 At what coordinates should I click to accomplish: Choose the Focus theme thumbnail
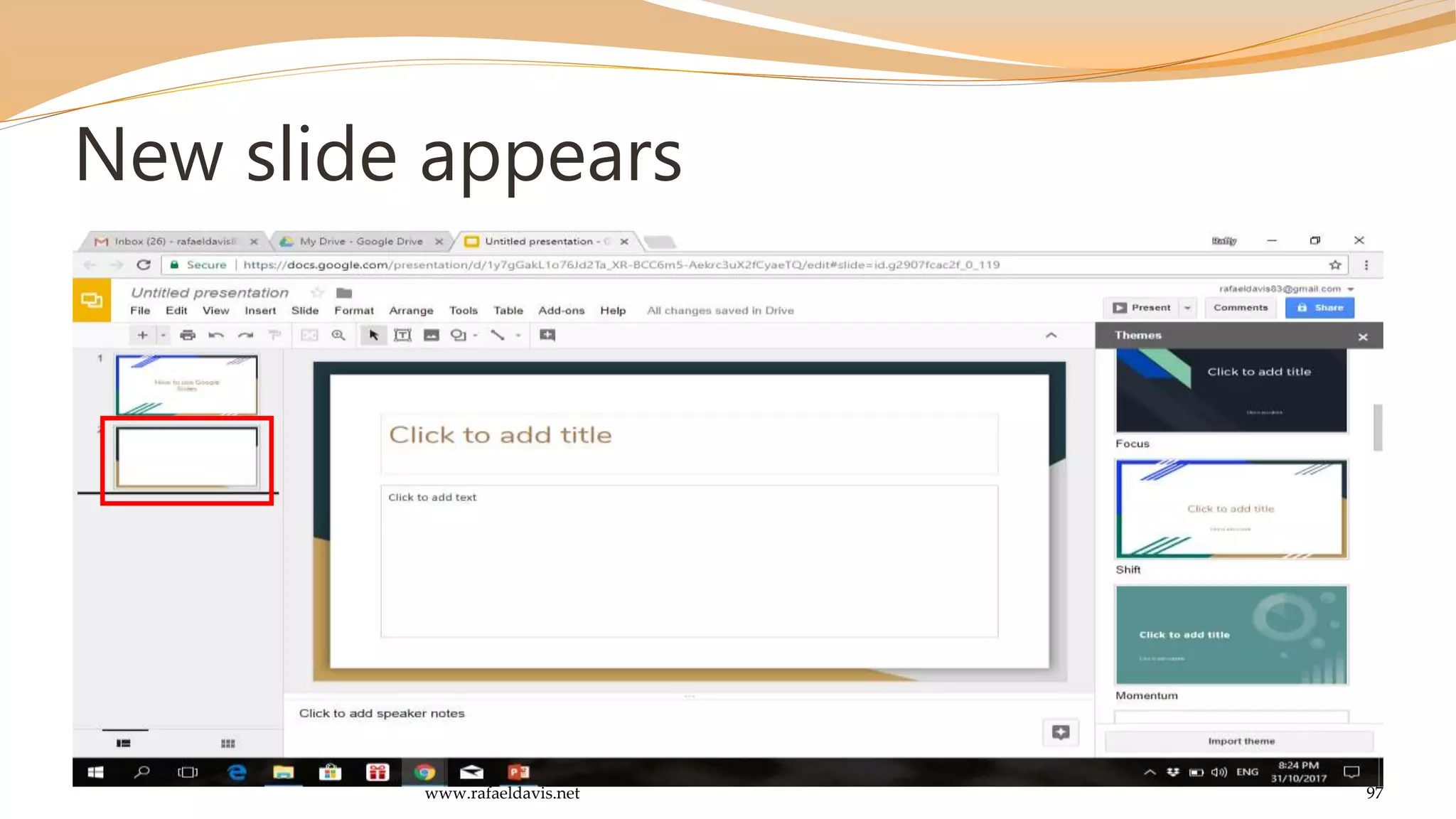click(x=1231, y=390)
